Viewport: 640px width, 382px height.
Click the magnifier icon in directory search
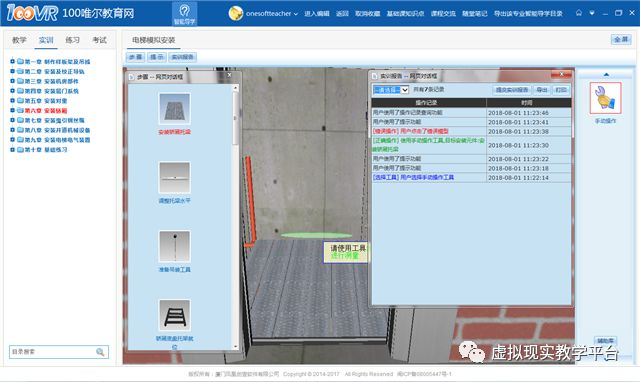[100, 352]
